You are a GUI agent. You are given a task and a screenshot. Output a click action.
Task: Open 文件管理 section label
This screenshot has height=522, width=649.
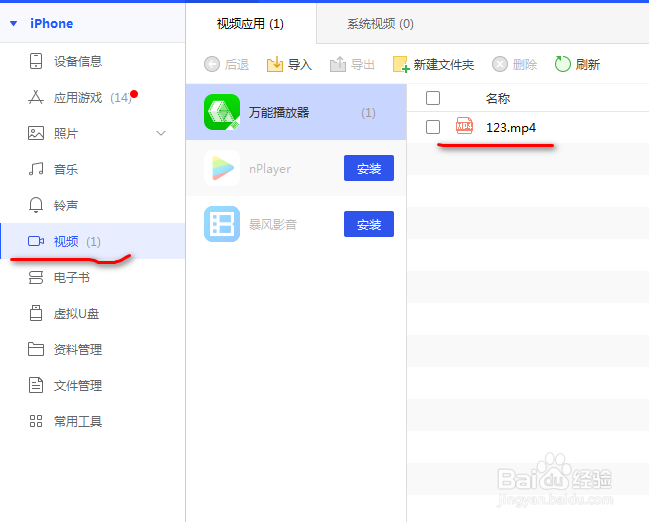tap(78, 385)
